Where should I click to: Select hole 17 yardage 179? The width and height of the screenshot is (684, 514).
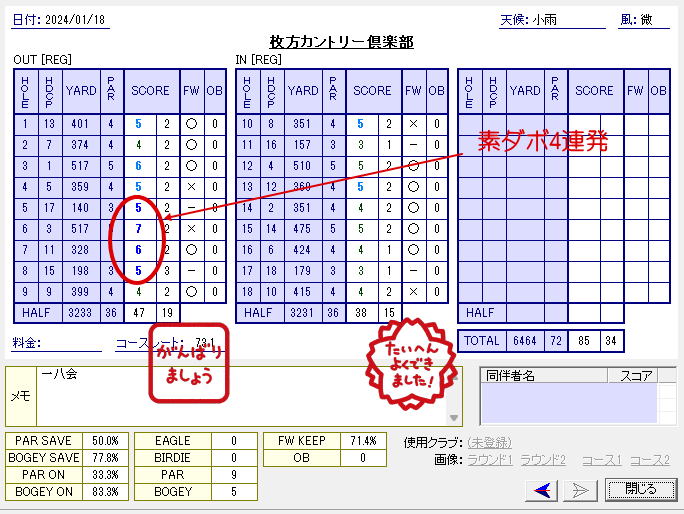coord(302,271)
